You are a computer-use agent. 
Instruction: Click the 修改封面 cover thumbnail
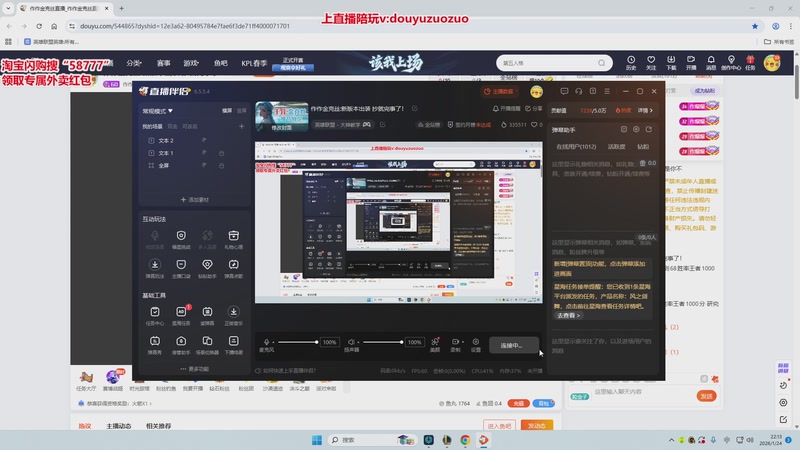[x=282, y=116]
